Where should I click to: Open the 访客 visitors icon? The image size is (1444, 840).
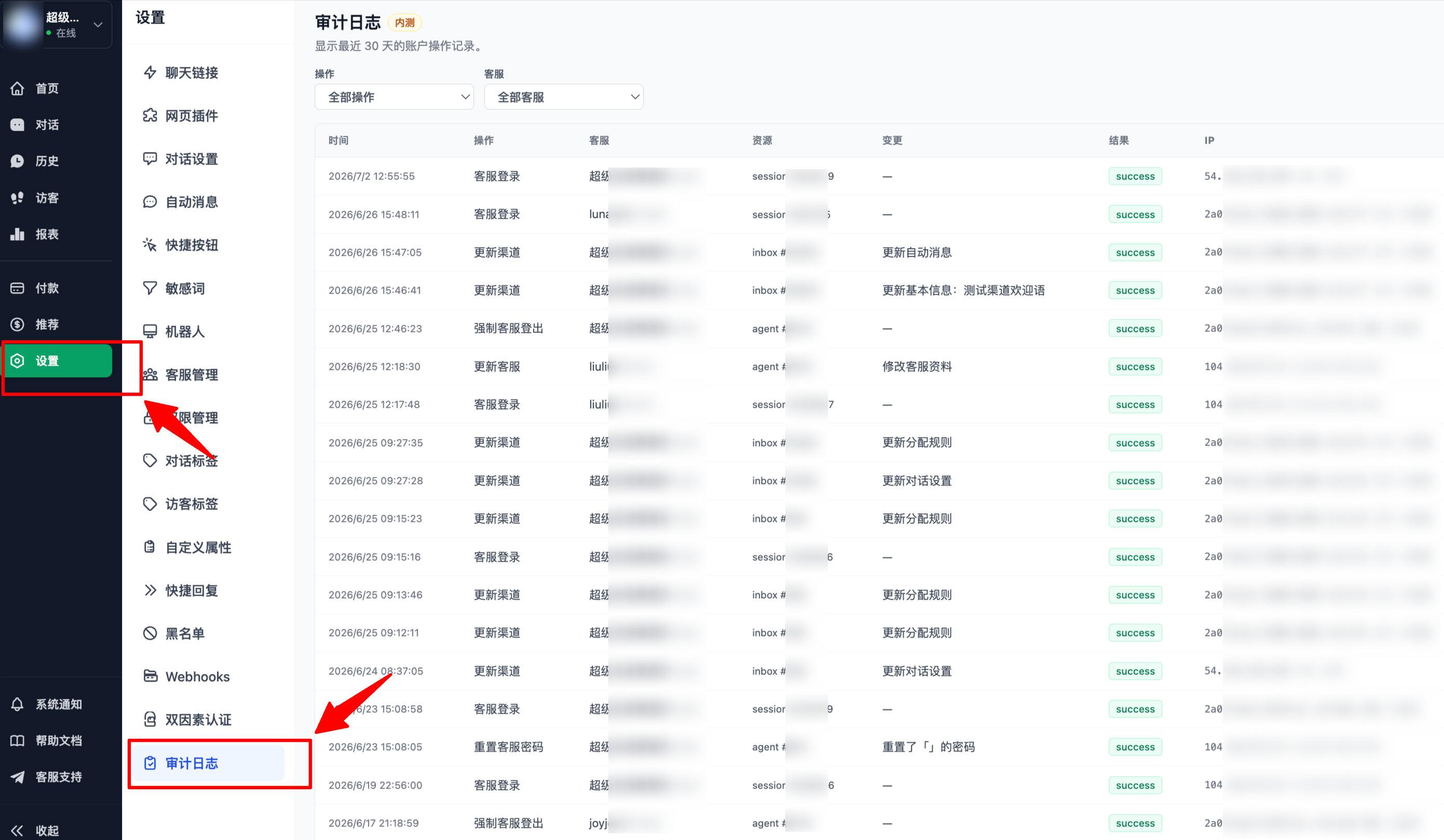click(x=17, y=198)
